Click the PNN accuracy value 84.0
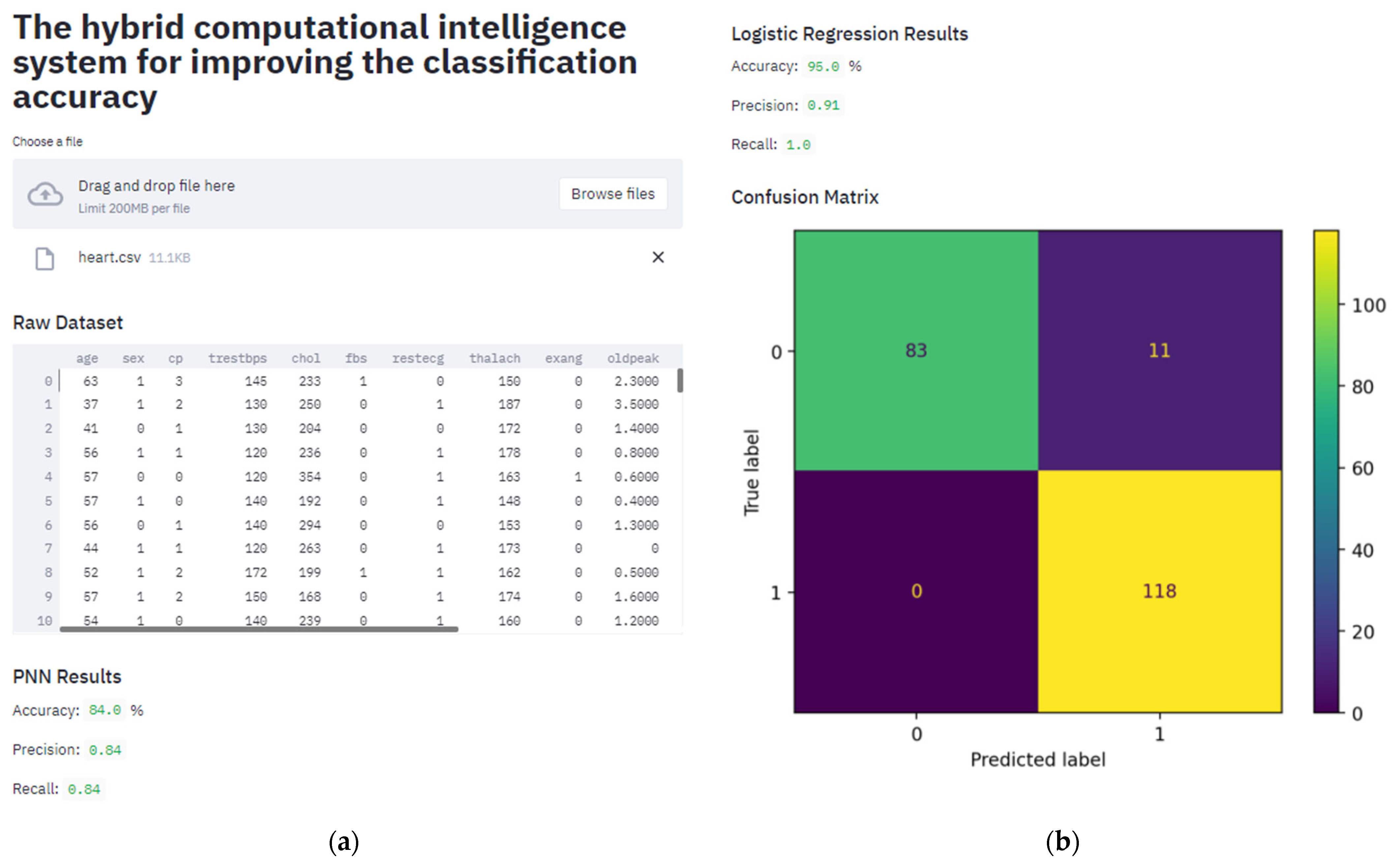1393x868 pixels. coord(104,710)
